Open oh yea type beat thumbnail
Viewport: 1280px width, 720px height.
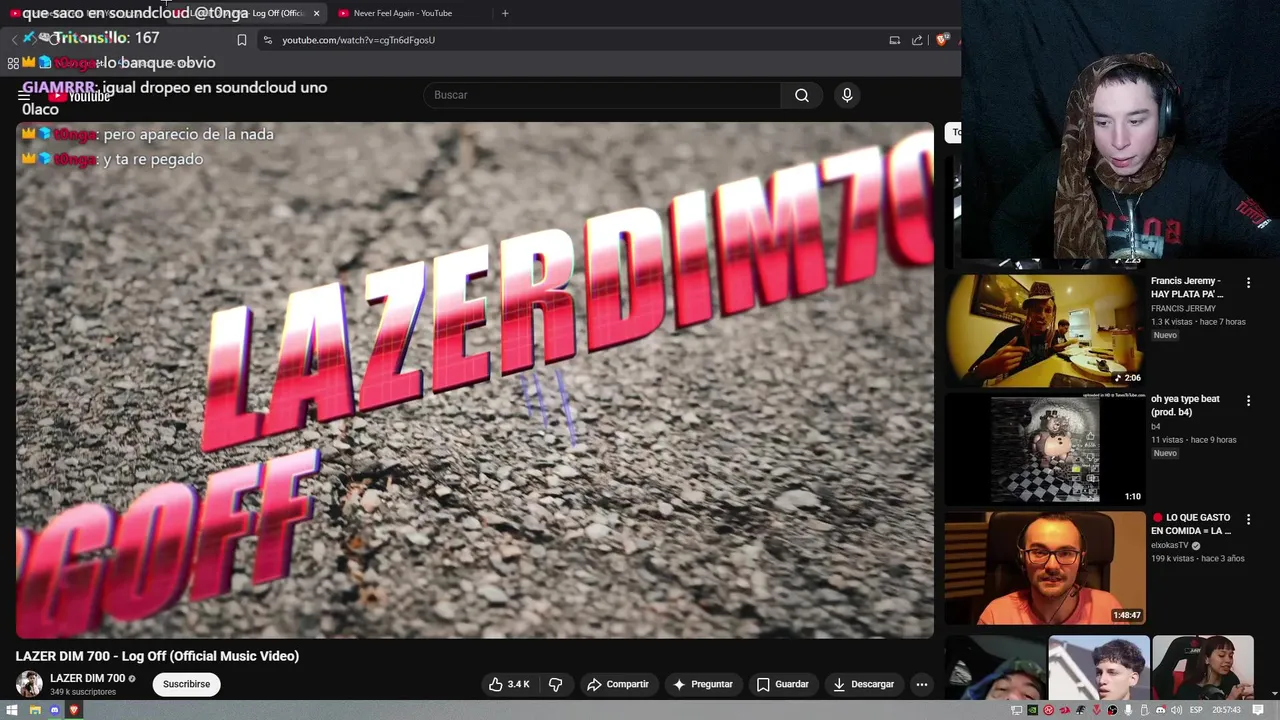click(x=1044, y=449)
